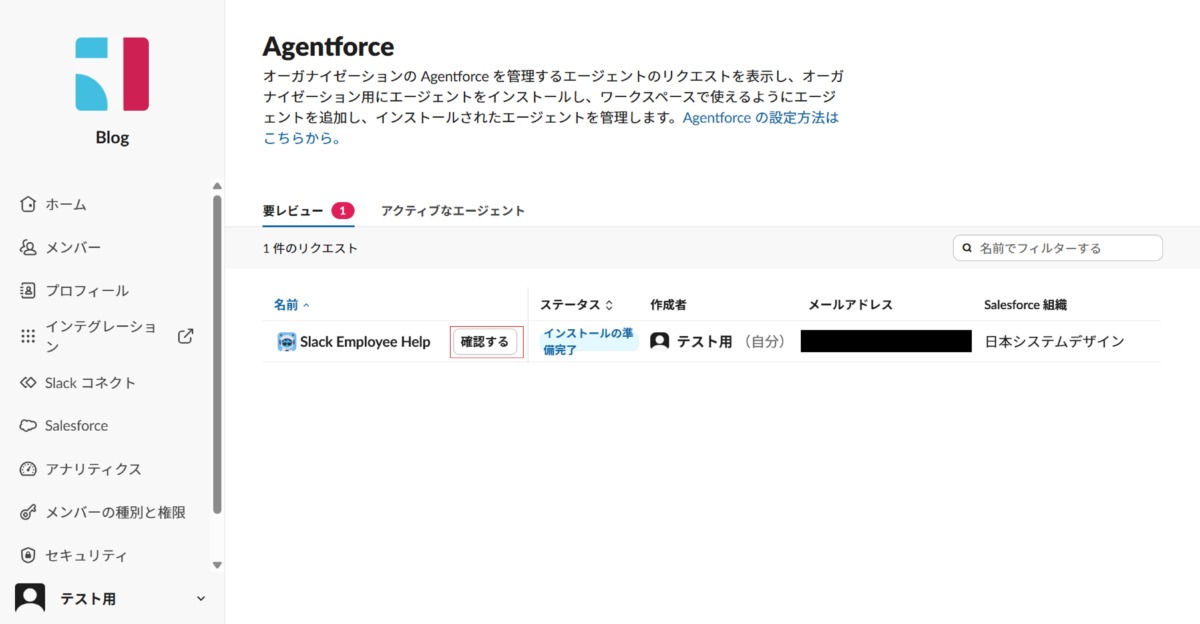Click the メールアドレス column header
Viewport: 1200px width, 624px height.
[x=850, y=304]
